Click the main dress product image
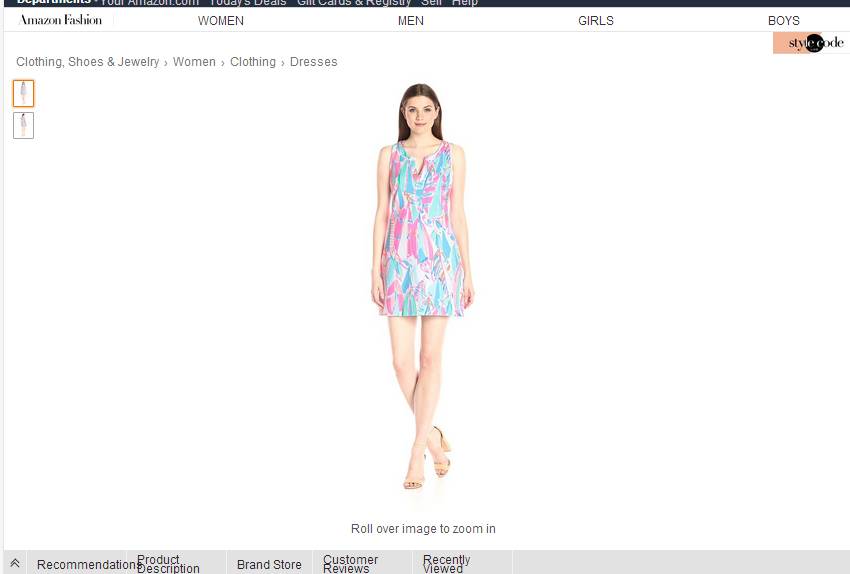850x574 pixels. click(422, 286)
